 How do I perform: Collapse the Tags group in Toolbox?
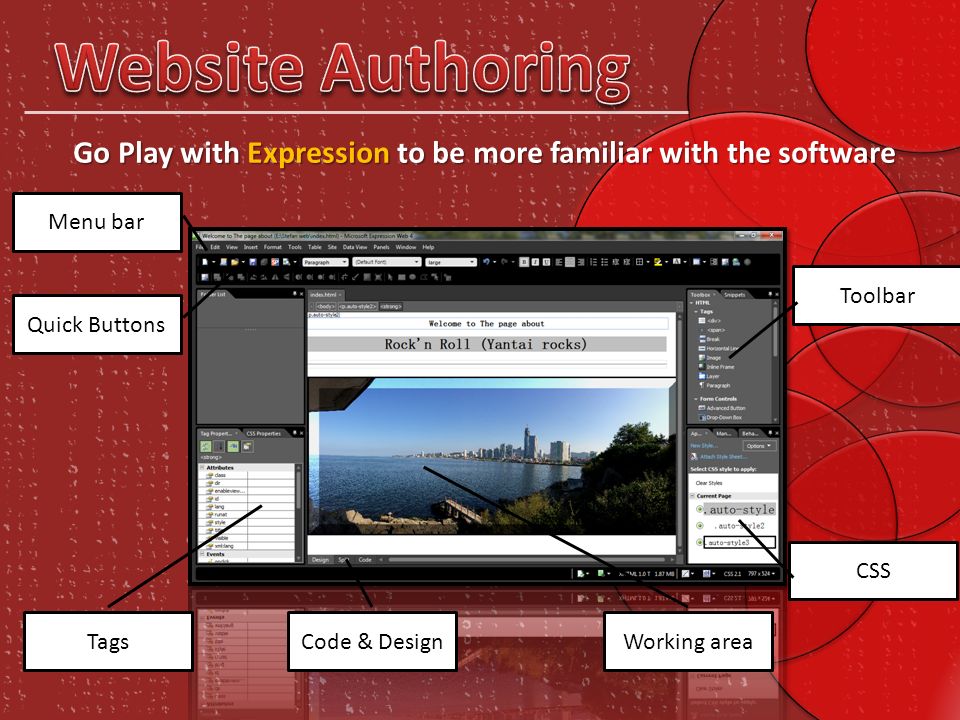[696, 311]
